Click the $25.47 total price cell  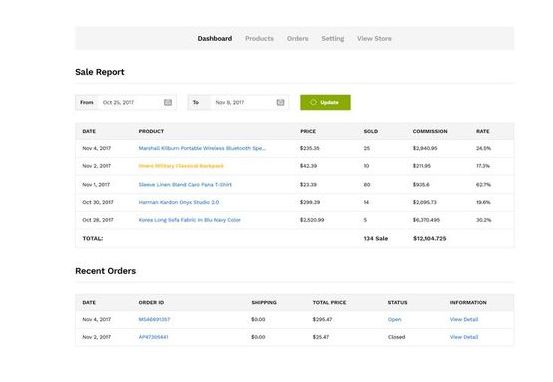click(x=321, y=337)
